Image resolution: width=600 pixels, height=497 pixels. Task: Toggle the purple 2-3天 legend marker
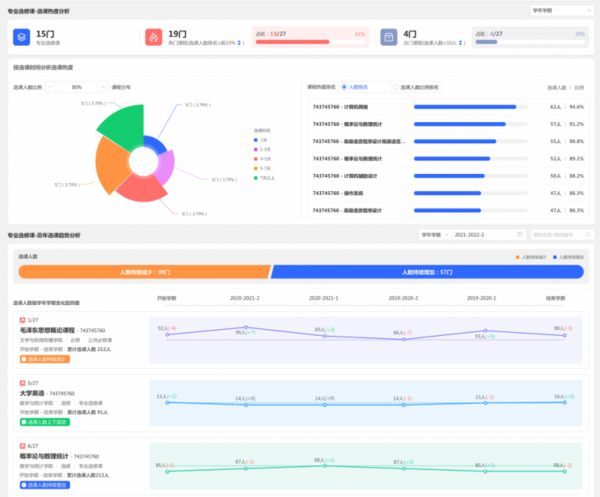[x=256, y=149]
